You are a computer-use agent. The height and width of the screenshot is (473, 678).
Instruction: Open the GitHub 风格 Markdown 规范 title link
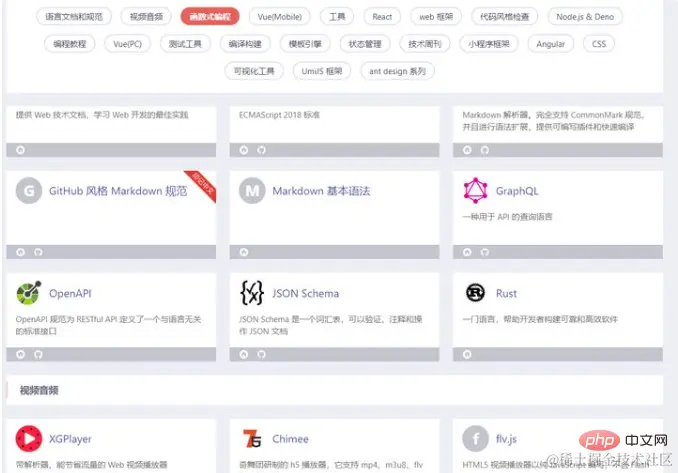pos(118,191)
